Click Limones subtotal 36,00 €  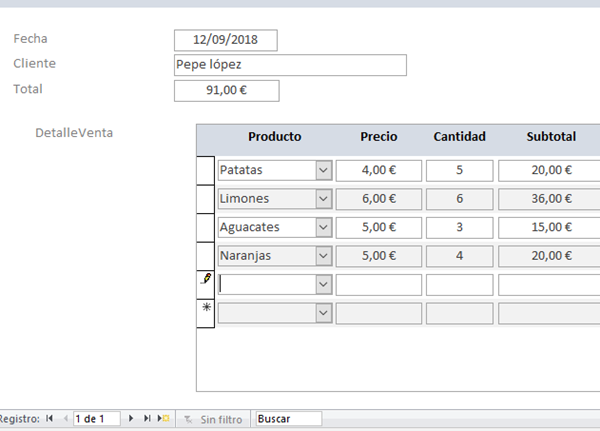tap(550, 199)
